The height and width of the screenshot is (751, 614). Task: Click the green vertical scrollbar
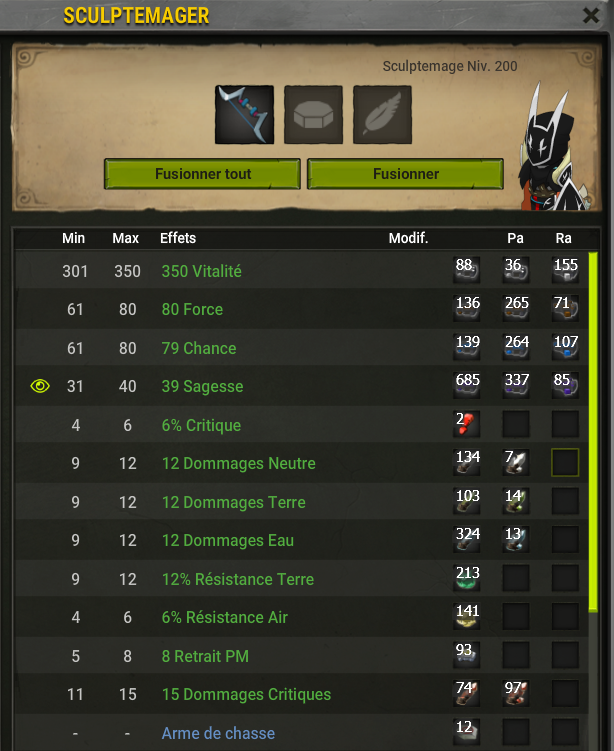point(593,432)
